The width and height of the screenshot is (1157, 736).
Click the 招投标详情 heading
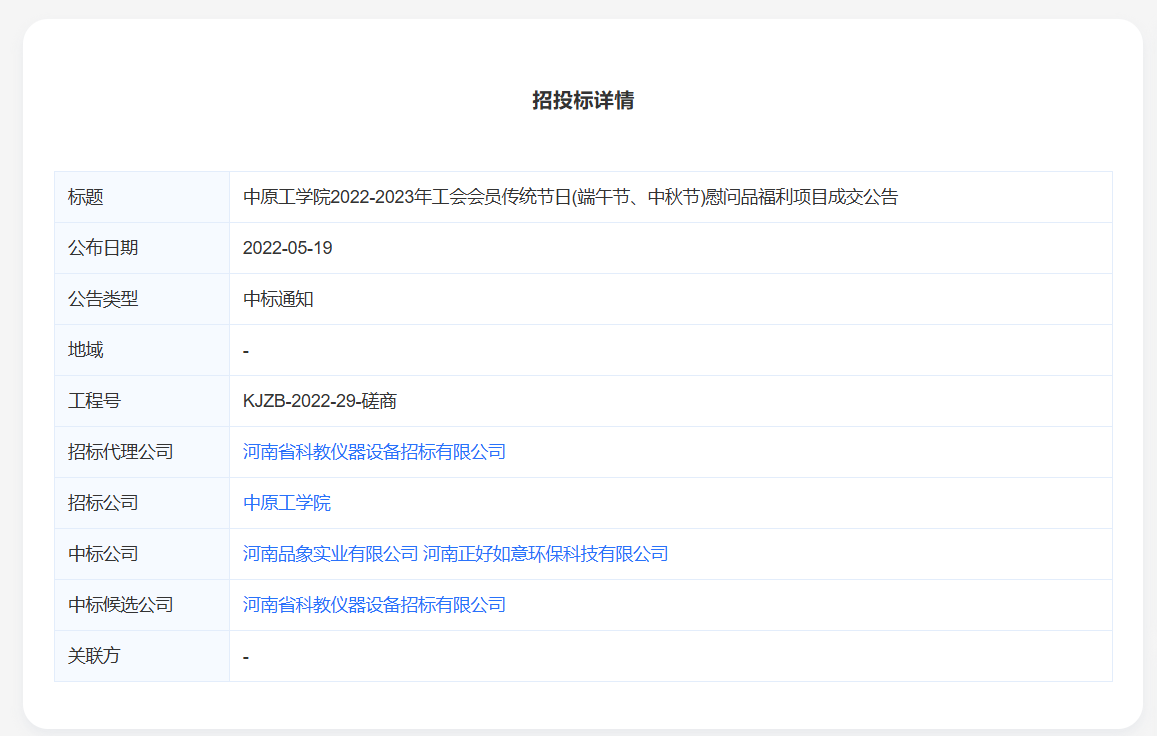pyautogui.click(x=582, y=101)
